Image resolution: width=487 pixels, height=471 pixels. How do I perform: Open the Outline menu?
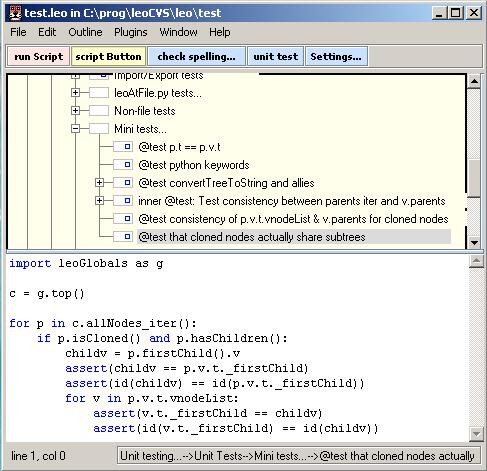(x=85, y=32)
